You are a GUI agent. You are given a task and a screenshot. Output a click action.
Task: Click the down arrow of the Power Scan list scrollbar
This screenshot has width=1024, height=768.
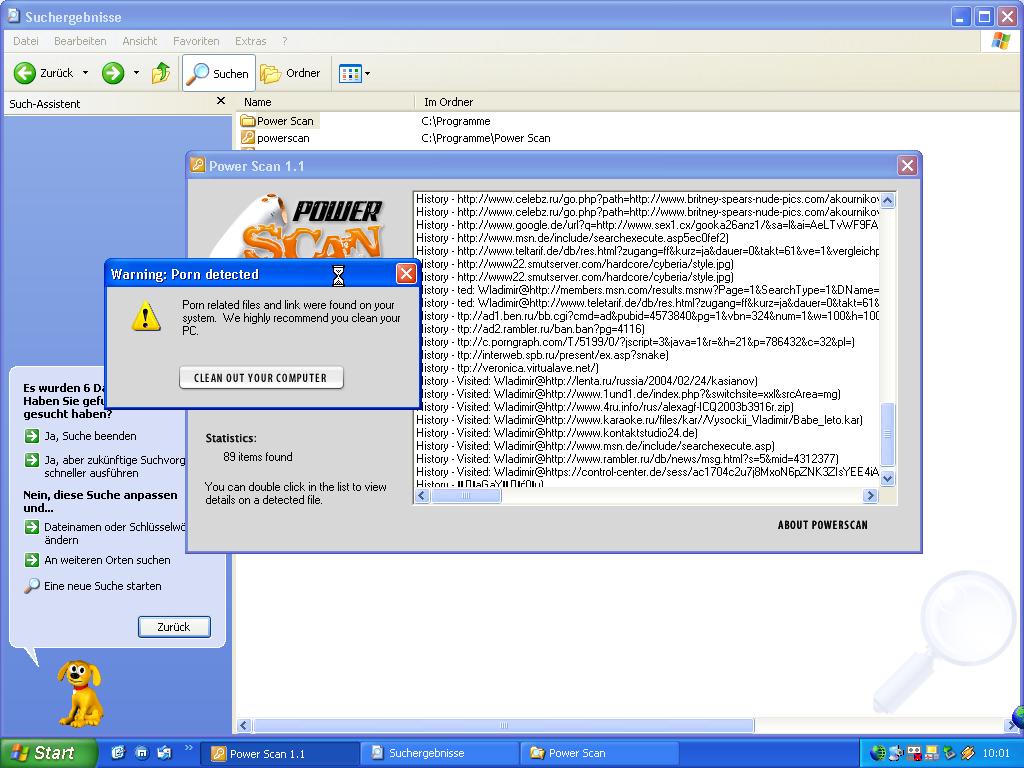[x=888, y=479]
